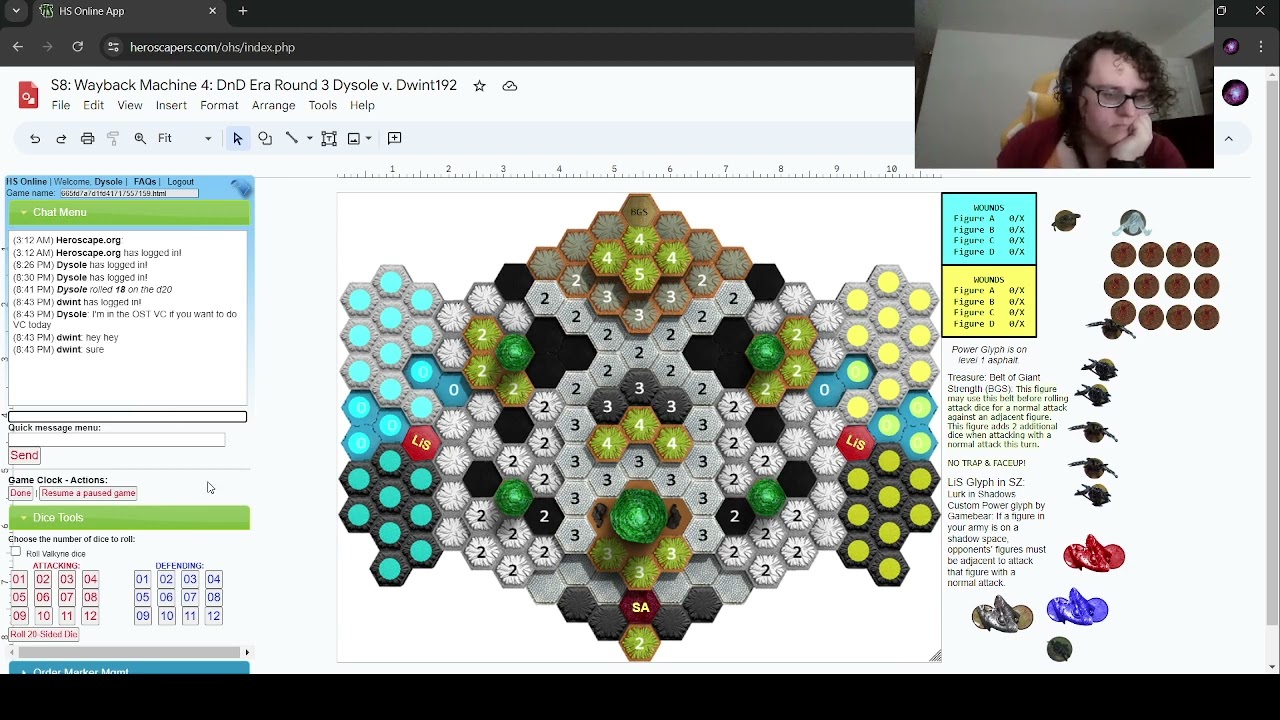Star the drawing document
1280x720 pixels.
[x=479, y=86]
